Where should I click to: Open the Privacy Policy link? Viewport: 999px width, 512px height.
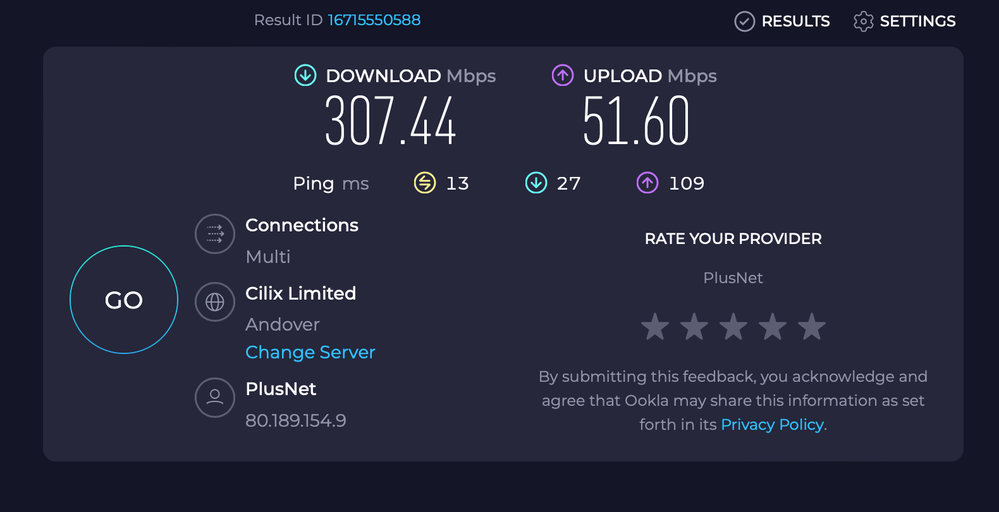772,425
